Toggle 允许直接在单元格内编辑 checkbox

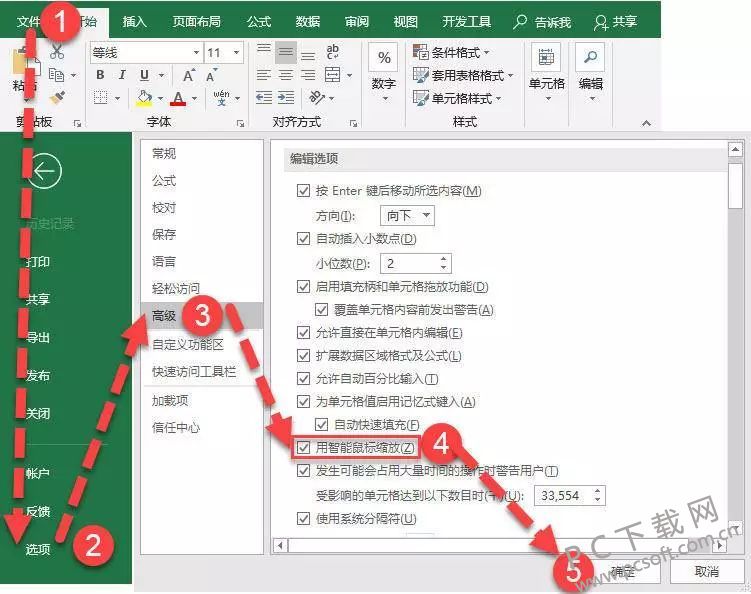tap(303, 332)
